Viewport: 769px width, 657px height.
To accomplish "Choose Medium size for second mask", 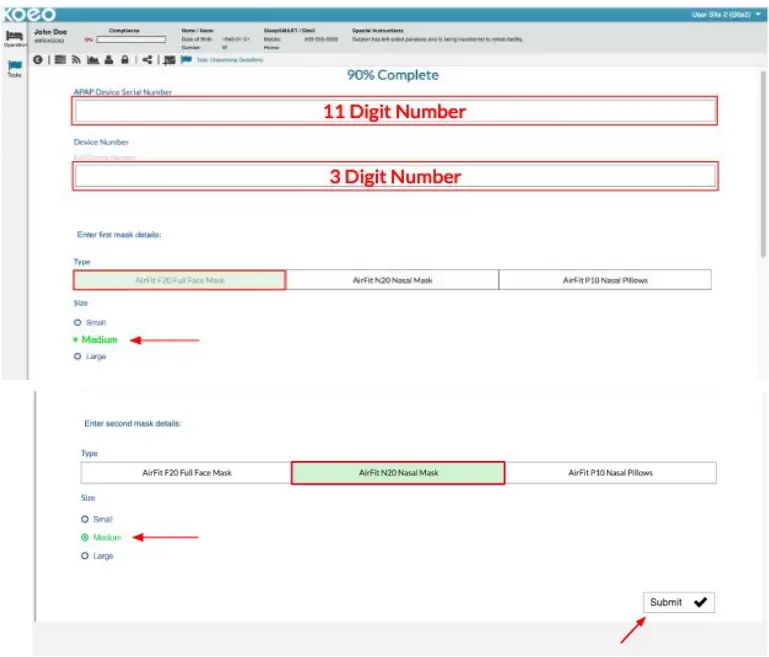I will 101,537.
